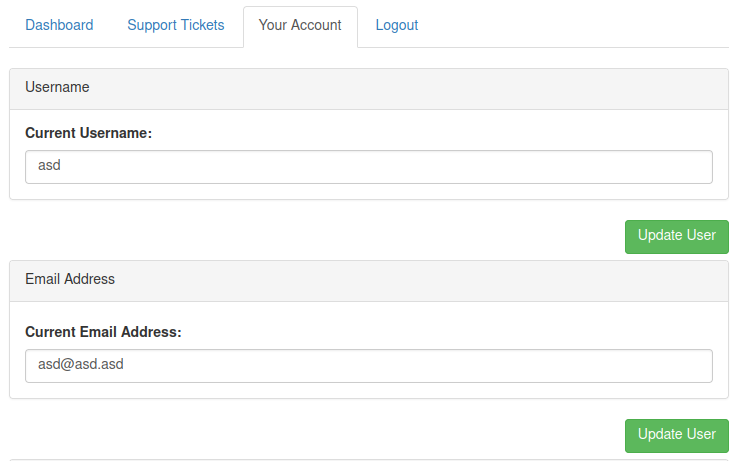Click the Email Address panel heading
747x461 pixels.
click(x=70, y=280)
